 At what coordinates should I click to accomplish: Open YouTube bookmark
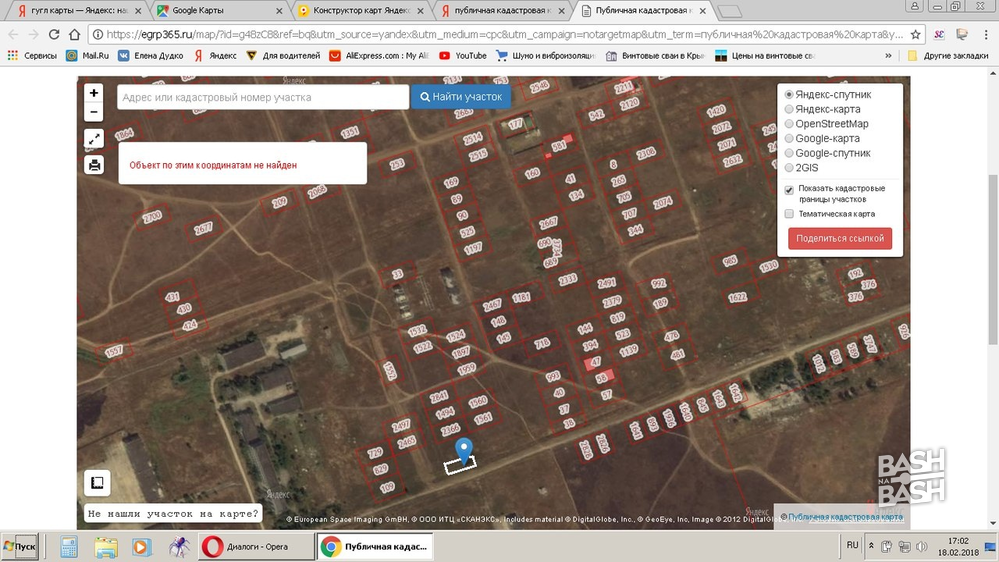click(x=463, y=55)
